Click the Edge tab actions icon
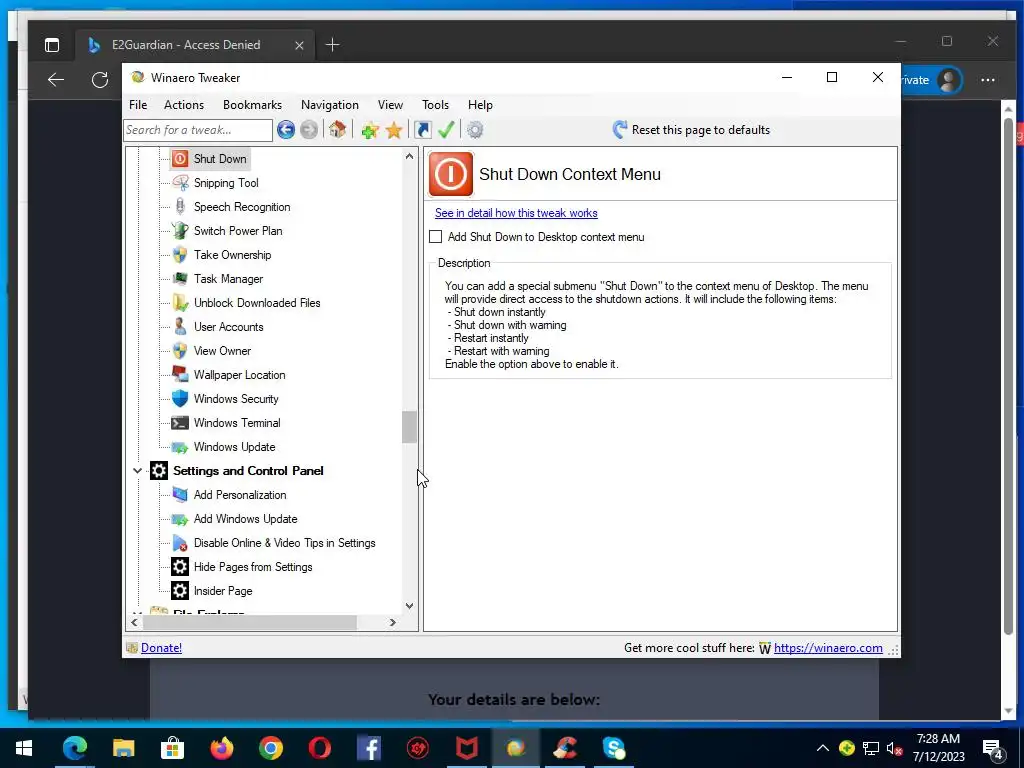 pos(52,44)
